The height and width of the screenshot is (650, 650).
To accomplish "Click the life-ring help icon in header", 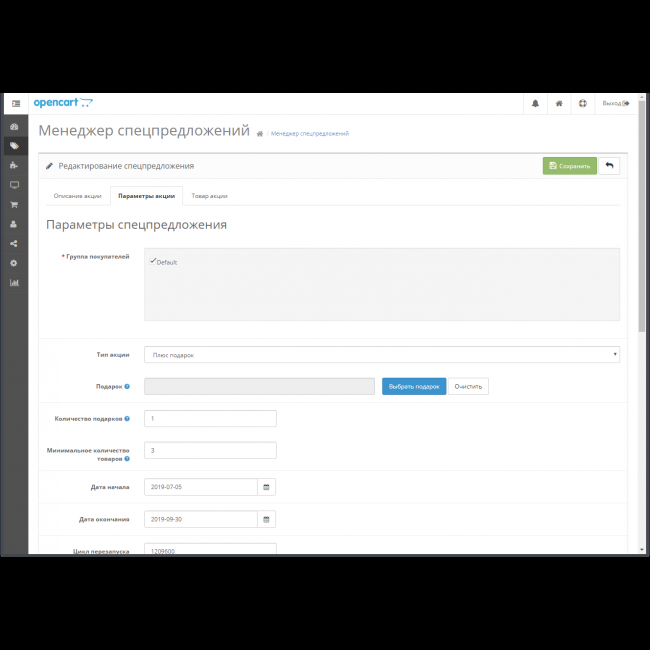I will pos(583,103).
